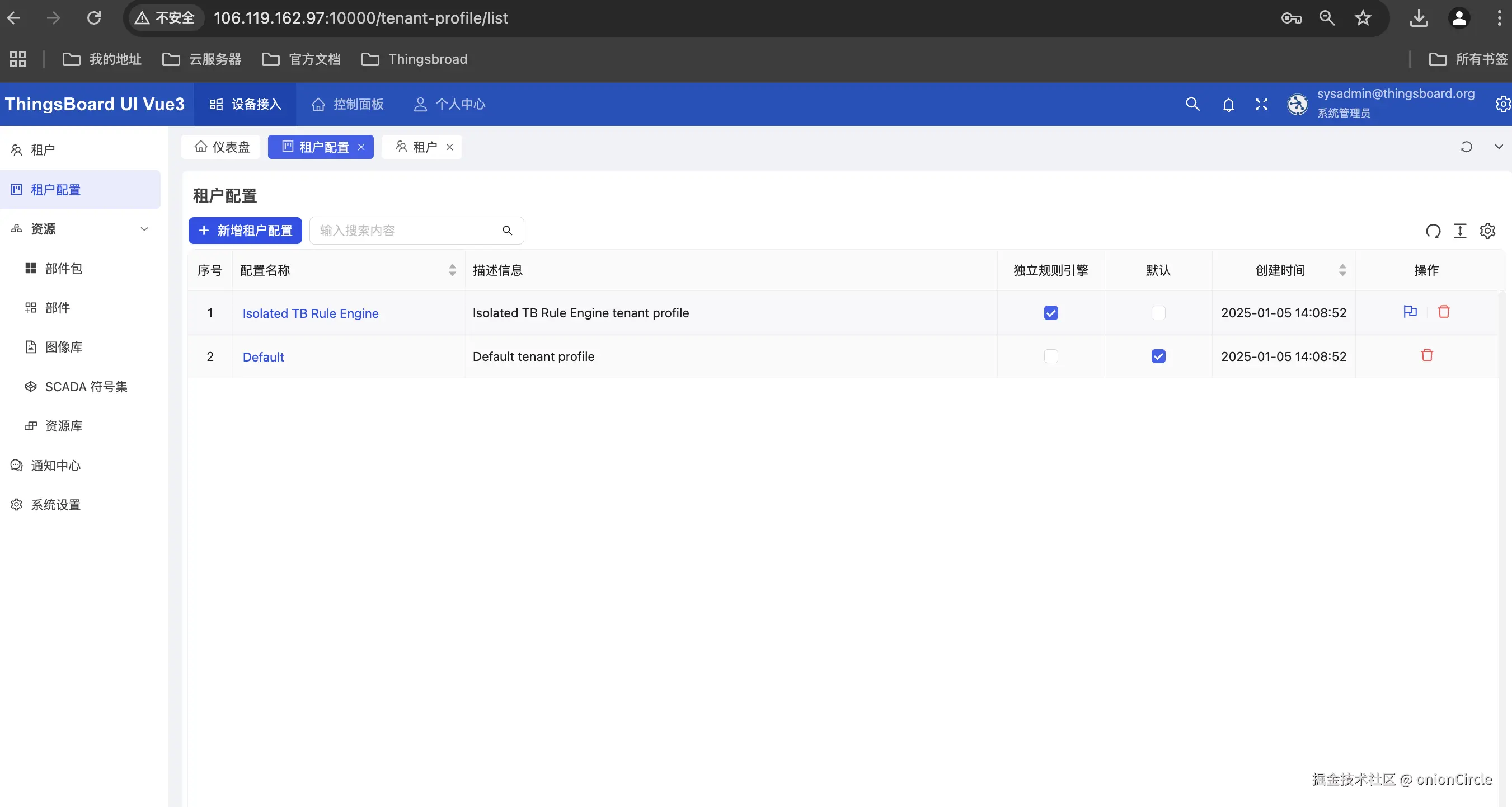1512x807 pixels.
Task: Delete the Default tenant profile row
Action: [x=1427, y=355]
